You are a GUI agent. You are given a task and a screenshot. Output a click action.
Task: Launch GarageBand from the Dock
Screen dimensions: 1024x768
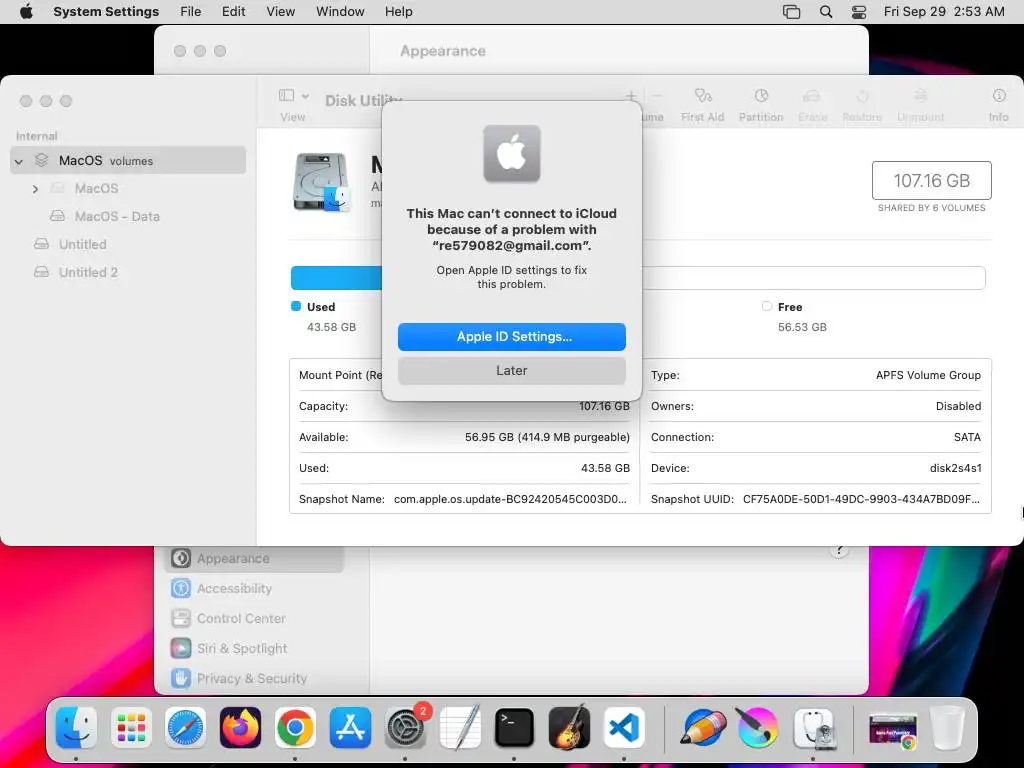pos(569,727)
